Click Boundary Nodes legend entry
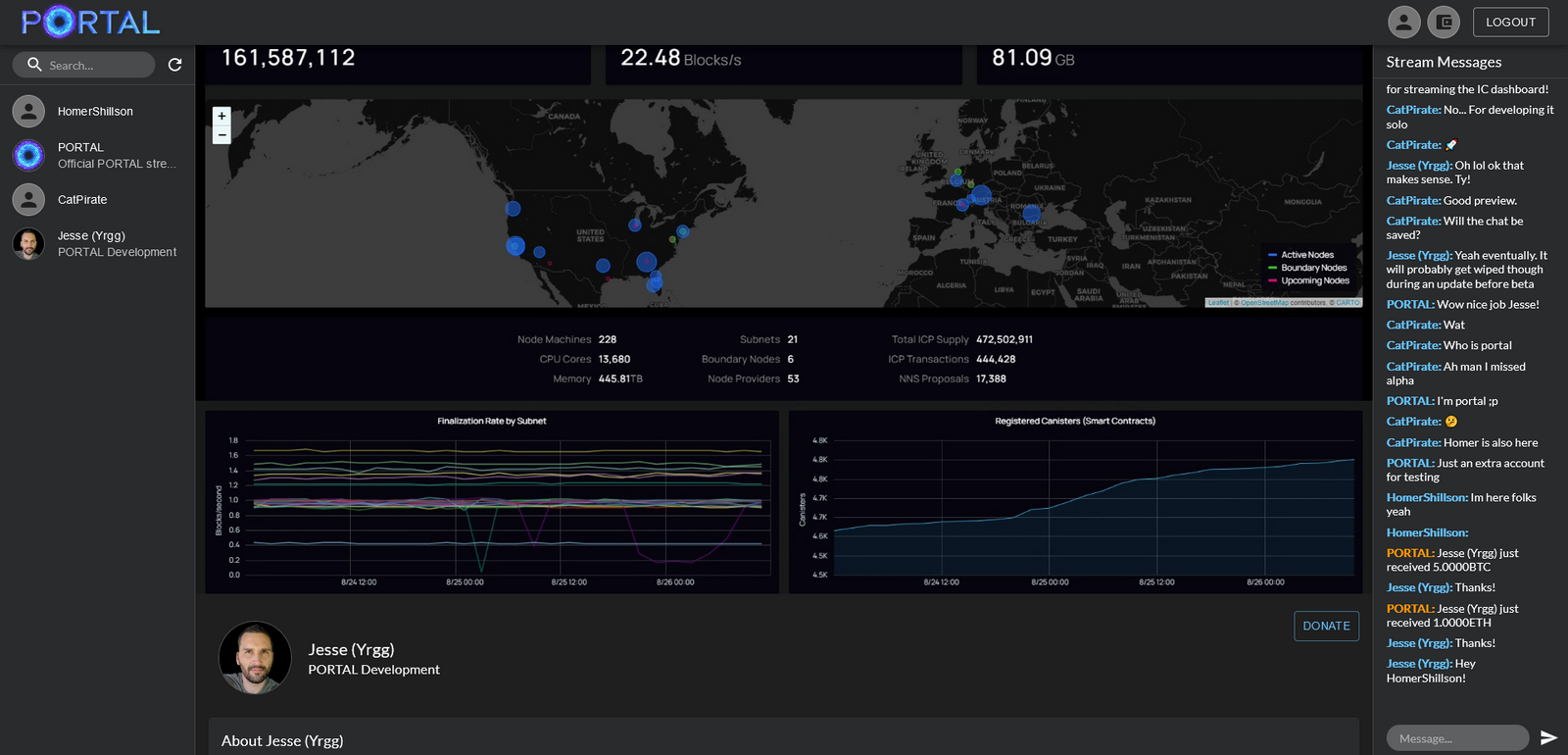The width and height of the screenshot is (1568, 755). click(x=1307, y=268)
